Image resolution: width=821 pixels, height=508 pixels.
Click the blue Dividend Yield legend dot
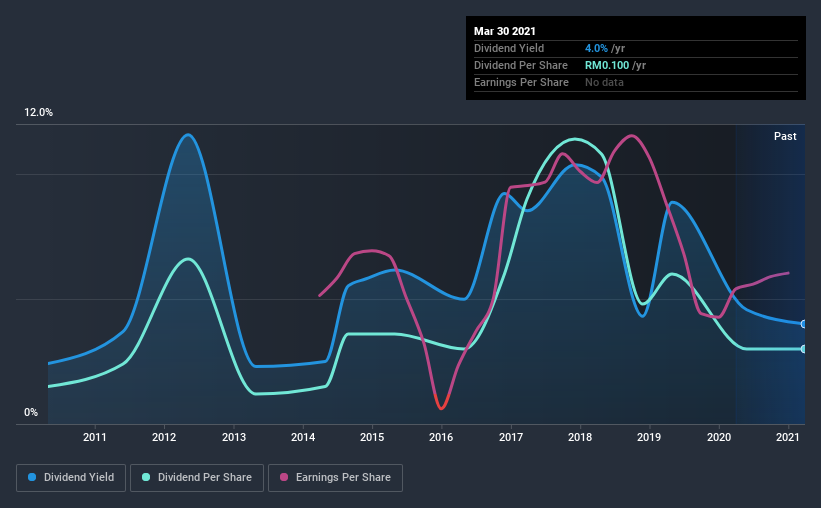pyautogui.click(x=32, y=477)
